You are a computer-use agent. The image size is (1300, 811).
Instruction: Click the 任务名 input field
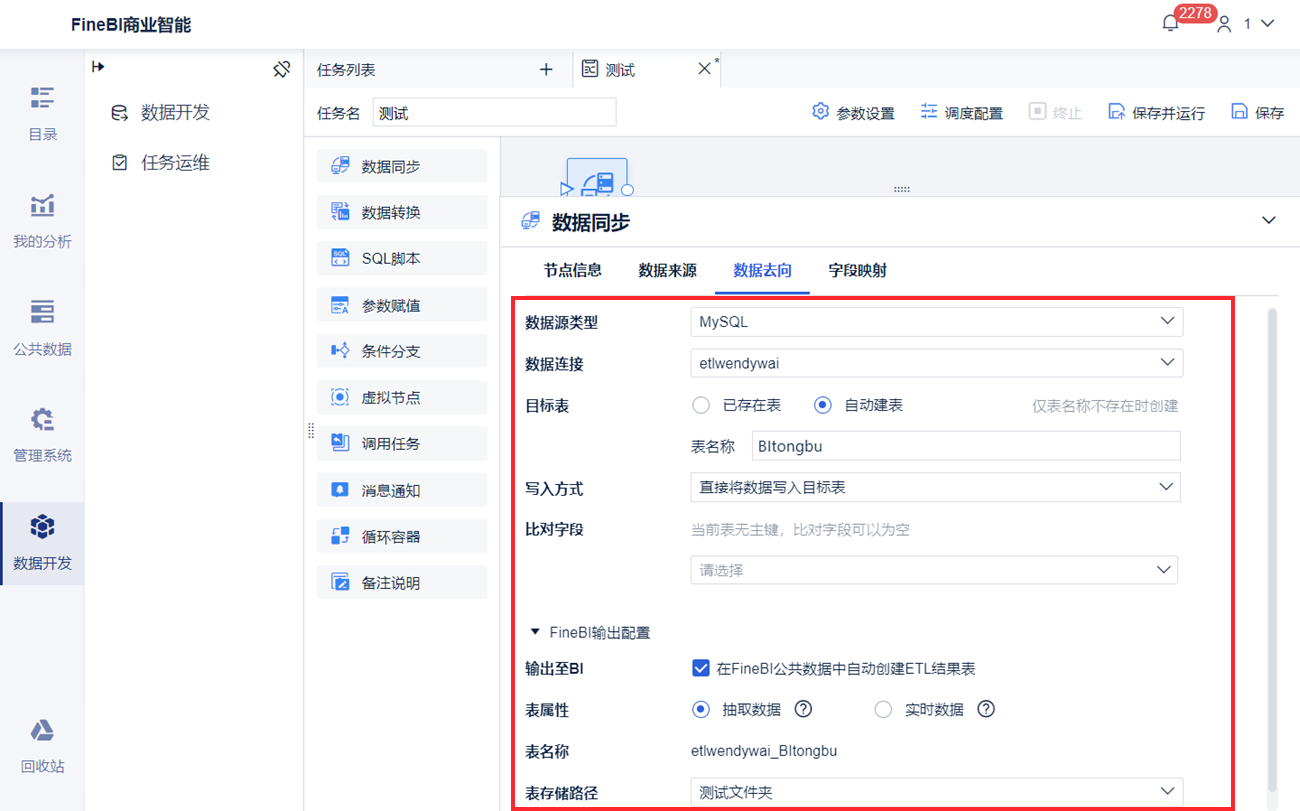click(x=494, y=113)
